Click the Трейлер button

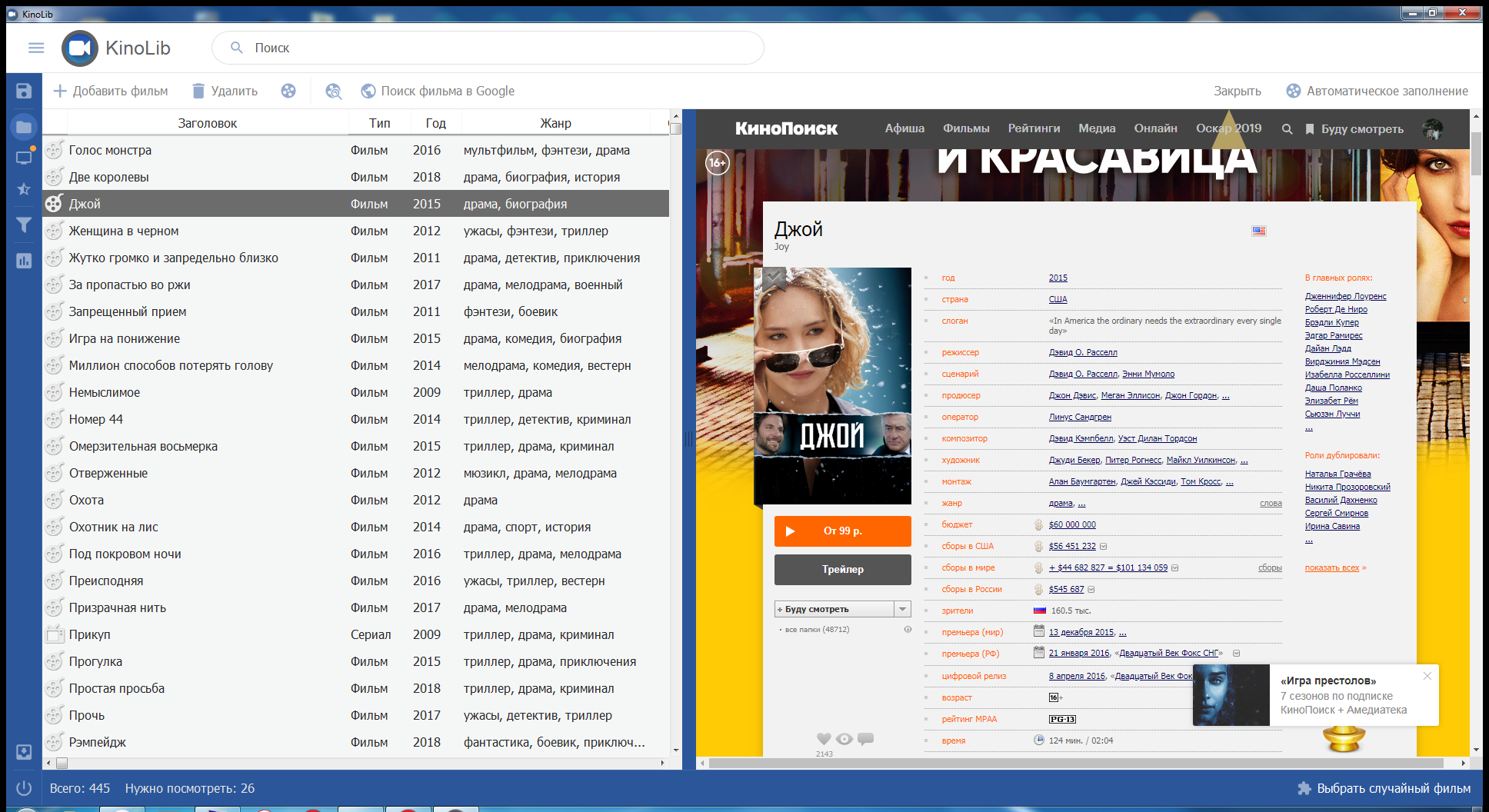point(843,570)
